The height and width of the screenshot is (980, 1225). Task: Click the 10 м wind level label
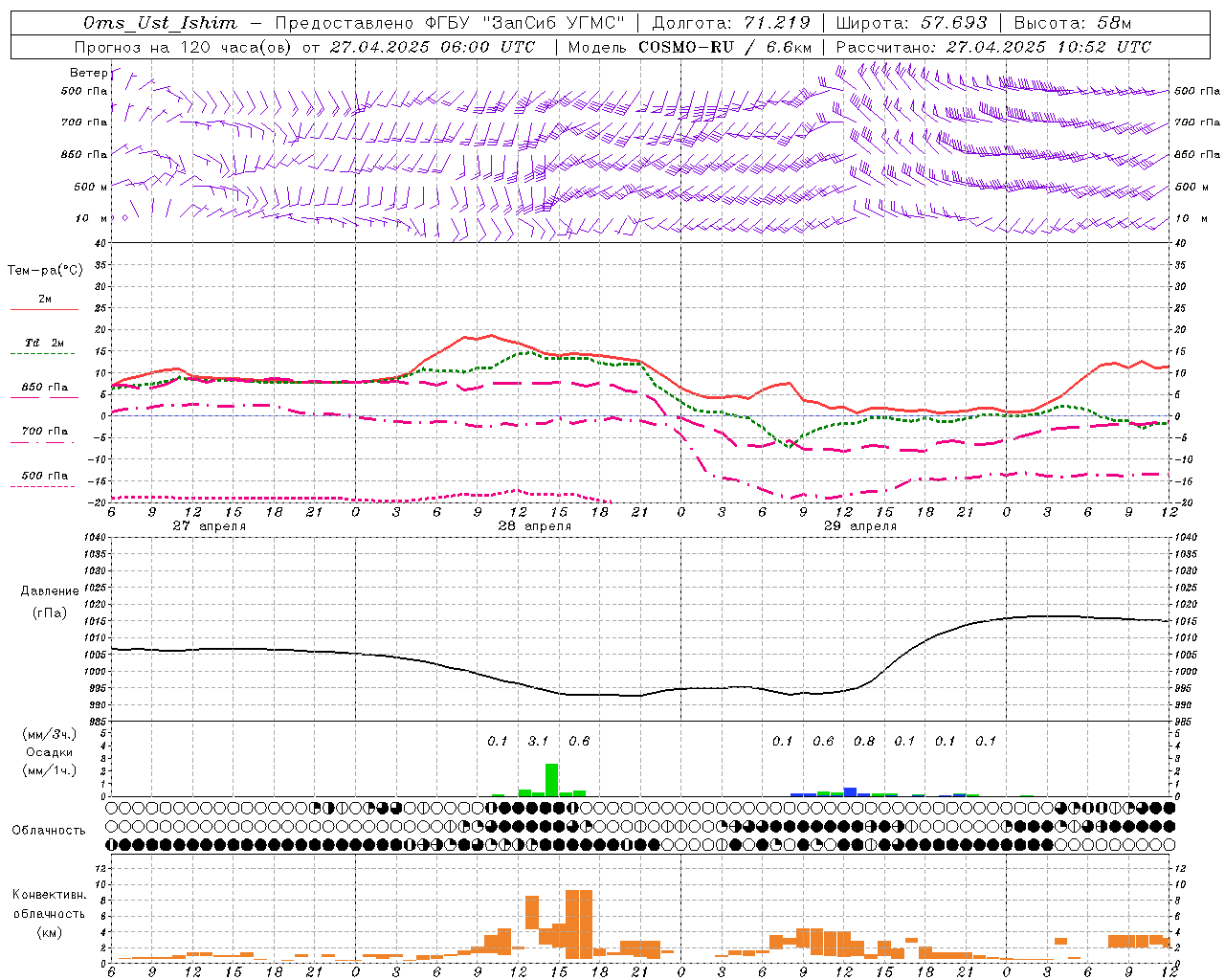[x=92, y=219]
